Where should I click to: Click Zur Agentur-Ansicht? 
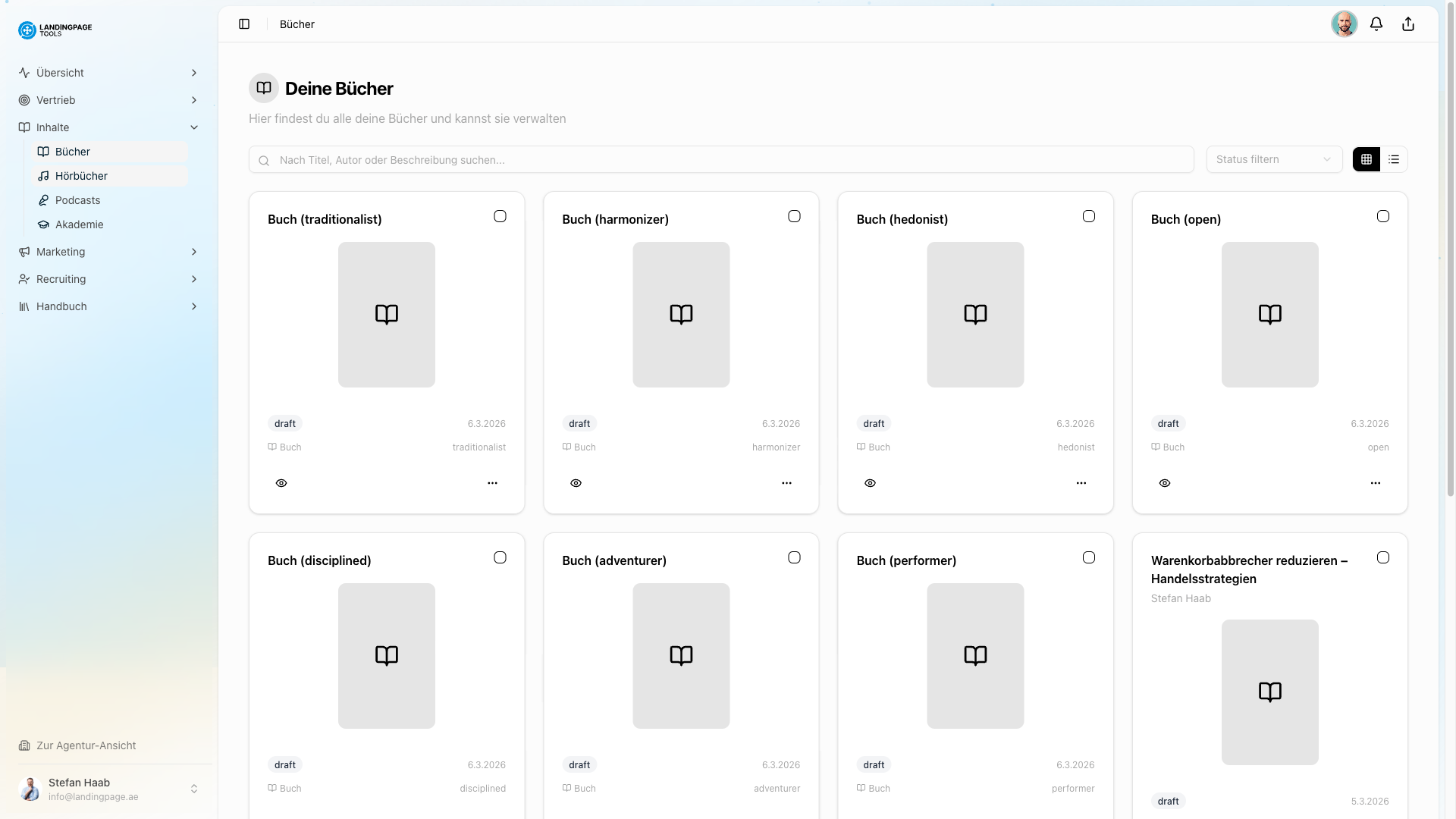(86, 745)
